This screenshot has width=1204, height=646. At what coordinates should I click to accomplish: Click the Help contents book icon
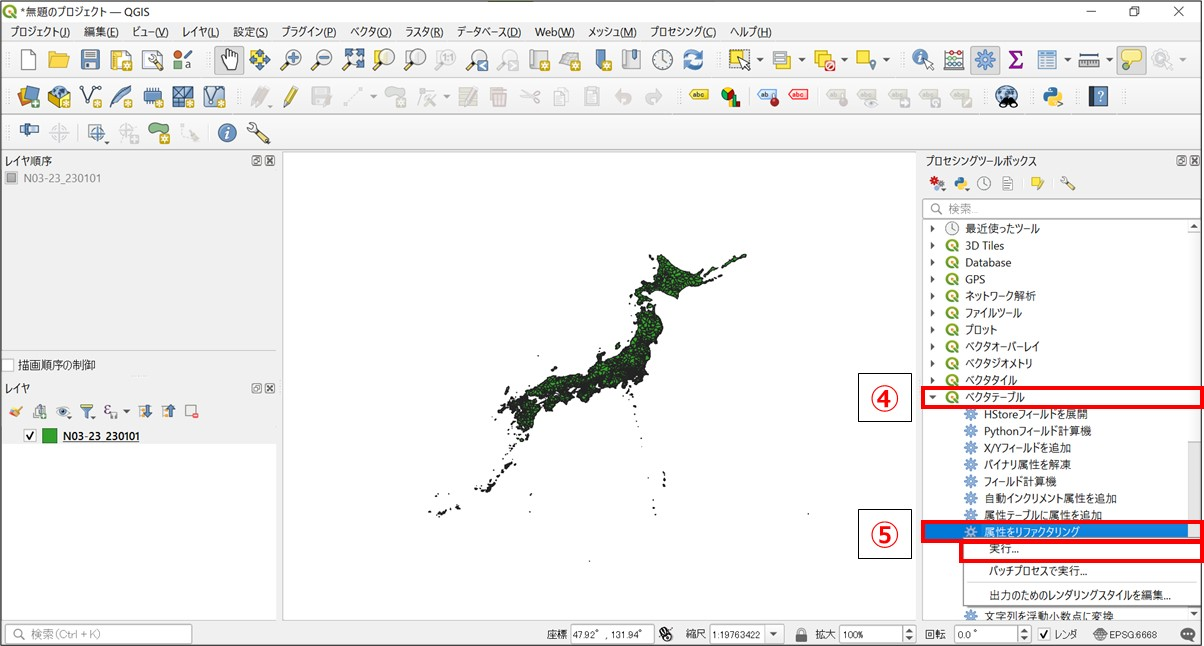pos(1099,97)
